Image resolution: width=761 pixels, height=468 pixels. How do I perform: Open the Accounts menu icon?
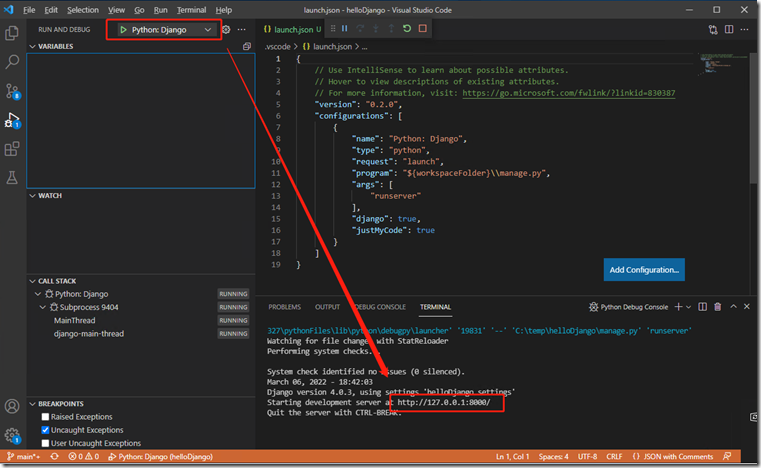pyautogui.click(x=12, y=406)
